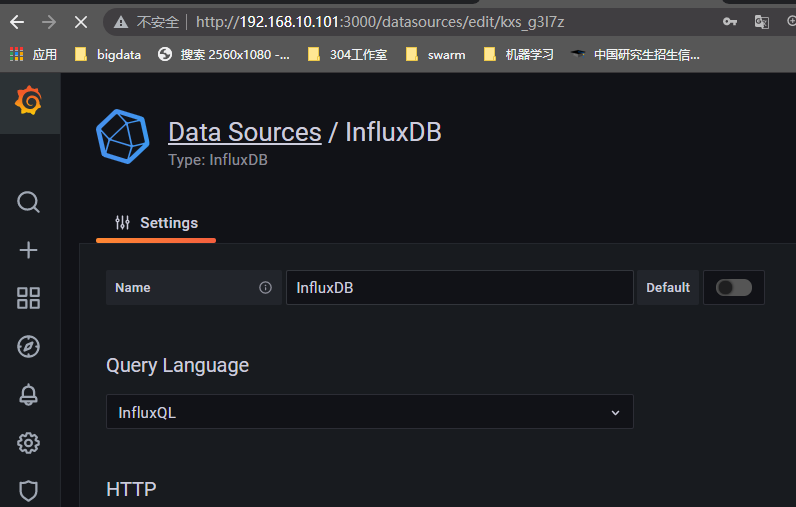Screen dimensions: 796x507
Task: Go to the Data Sources breadcrumb link
Action: pyautogui.click(x=244, y=132)
